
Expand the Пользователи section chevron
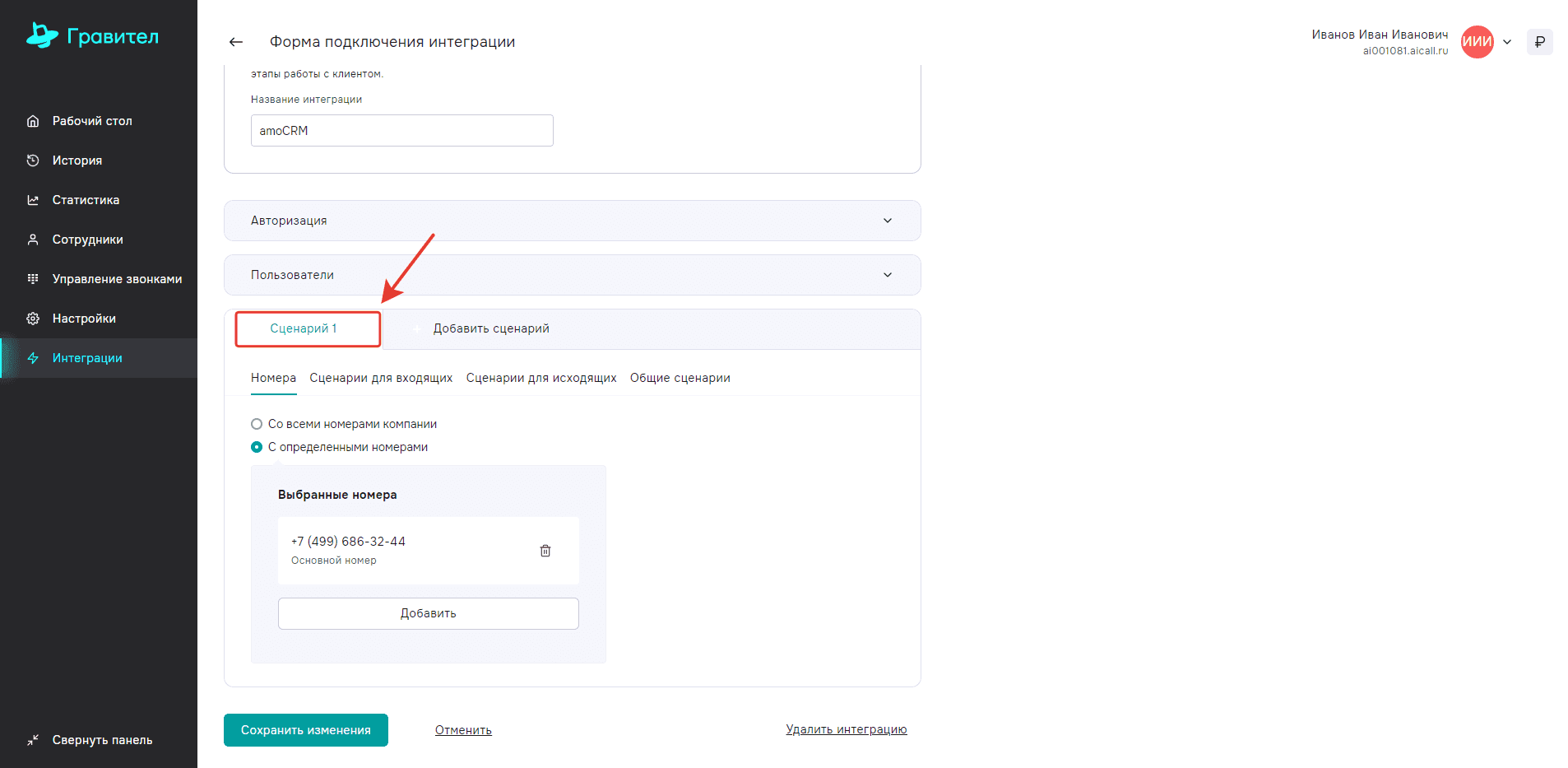tap(887, 275)
